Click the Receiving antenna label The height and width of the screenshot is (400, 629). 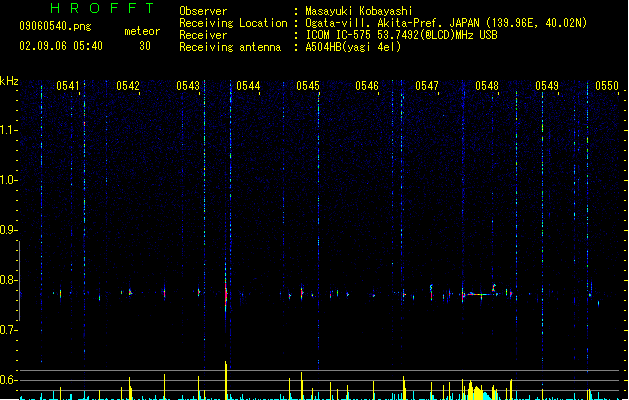(x=230, y=47)
